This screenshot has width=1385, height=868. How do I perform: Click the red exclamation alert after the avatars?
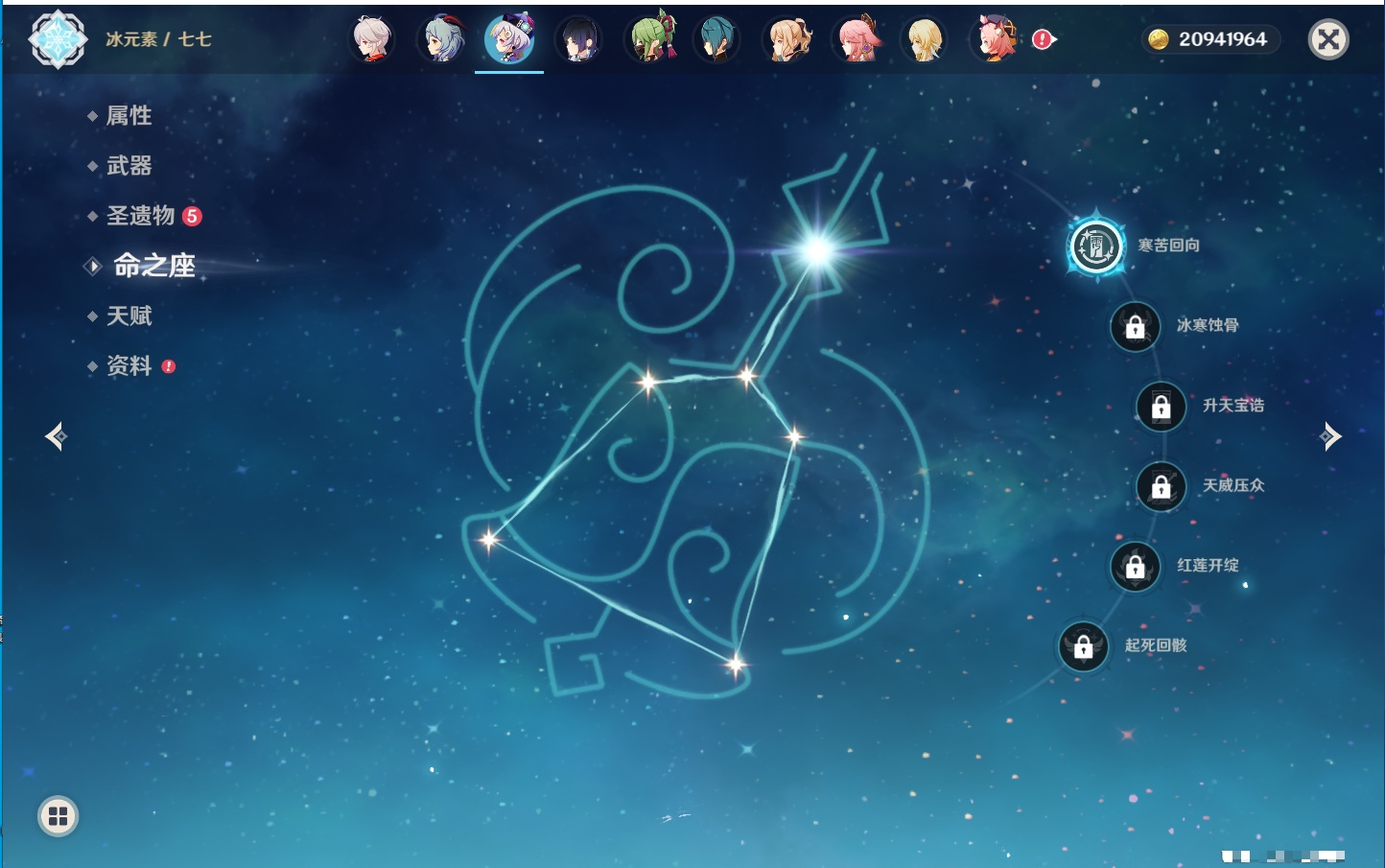click(x=1043, y=39)
